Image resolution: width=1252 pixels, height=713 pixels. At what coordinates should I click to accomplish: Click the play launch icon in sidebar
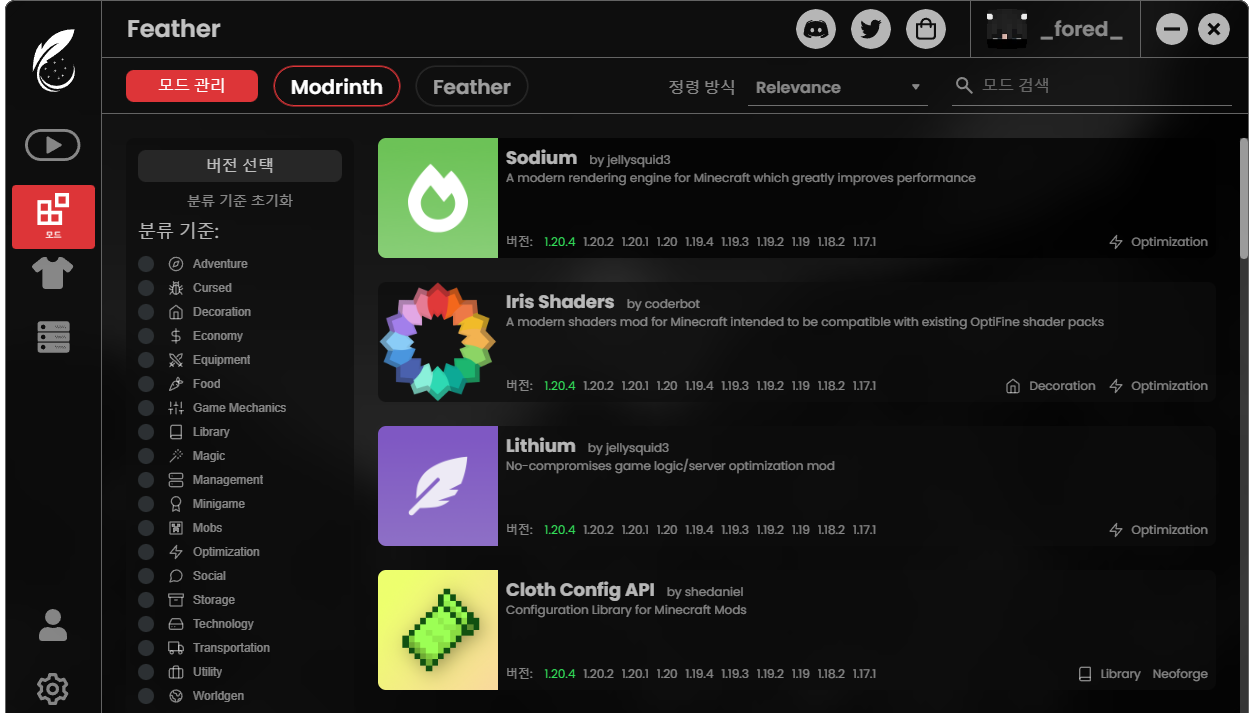tap(53, 145)
